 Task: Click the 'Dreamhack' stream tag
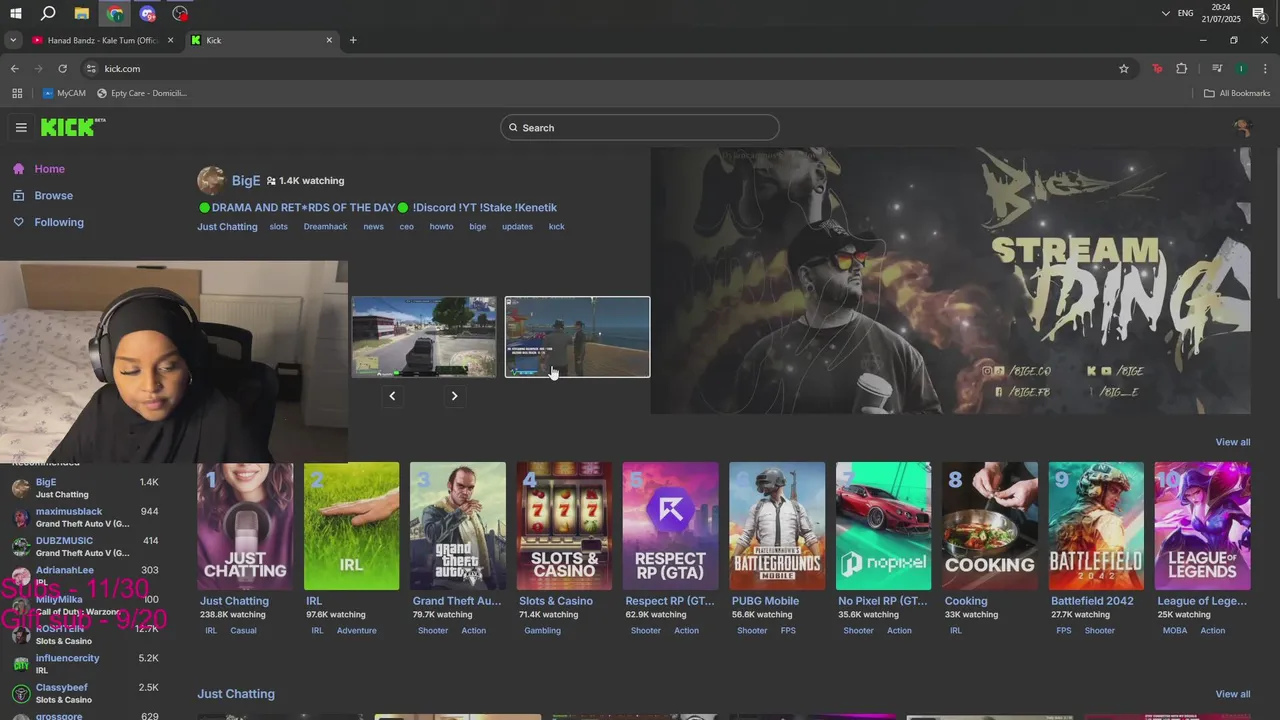tap(325, 227)
